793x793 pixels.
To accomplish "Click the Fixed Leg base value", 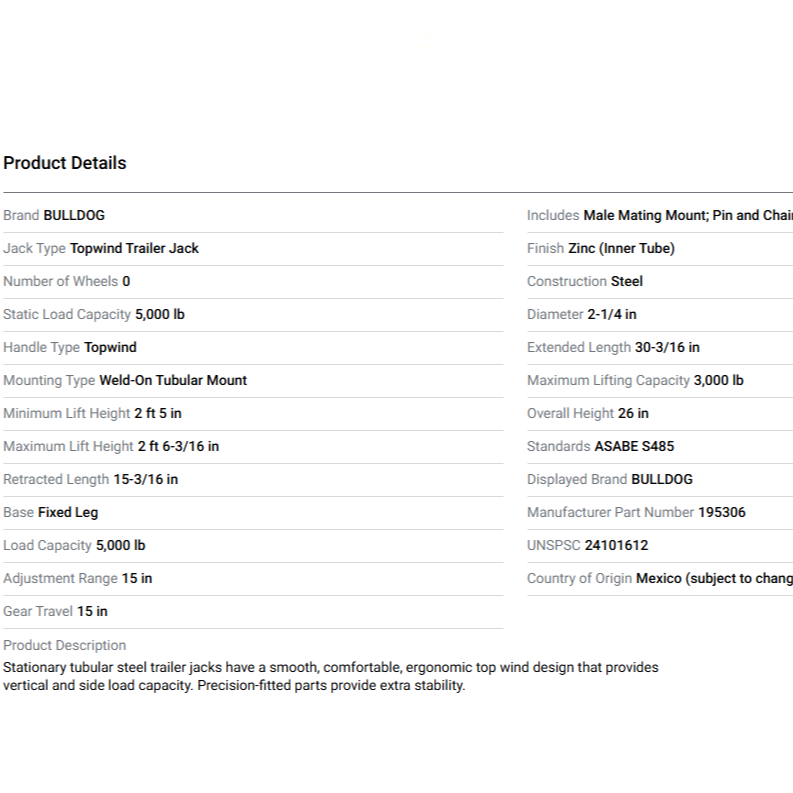I will pos(68,512).
